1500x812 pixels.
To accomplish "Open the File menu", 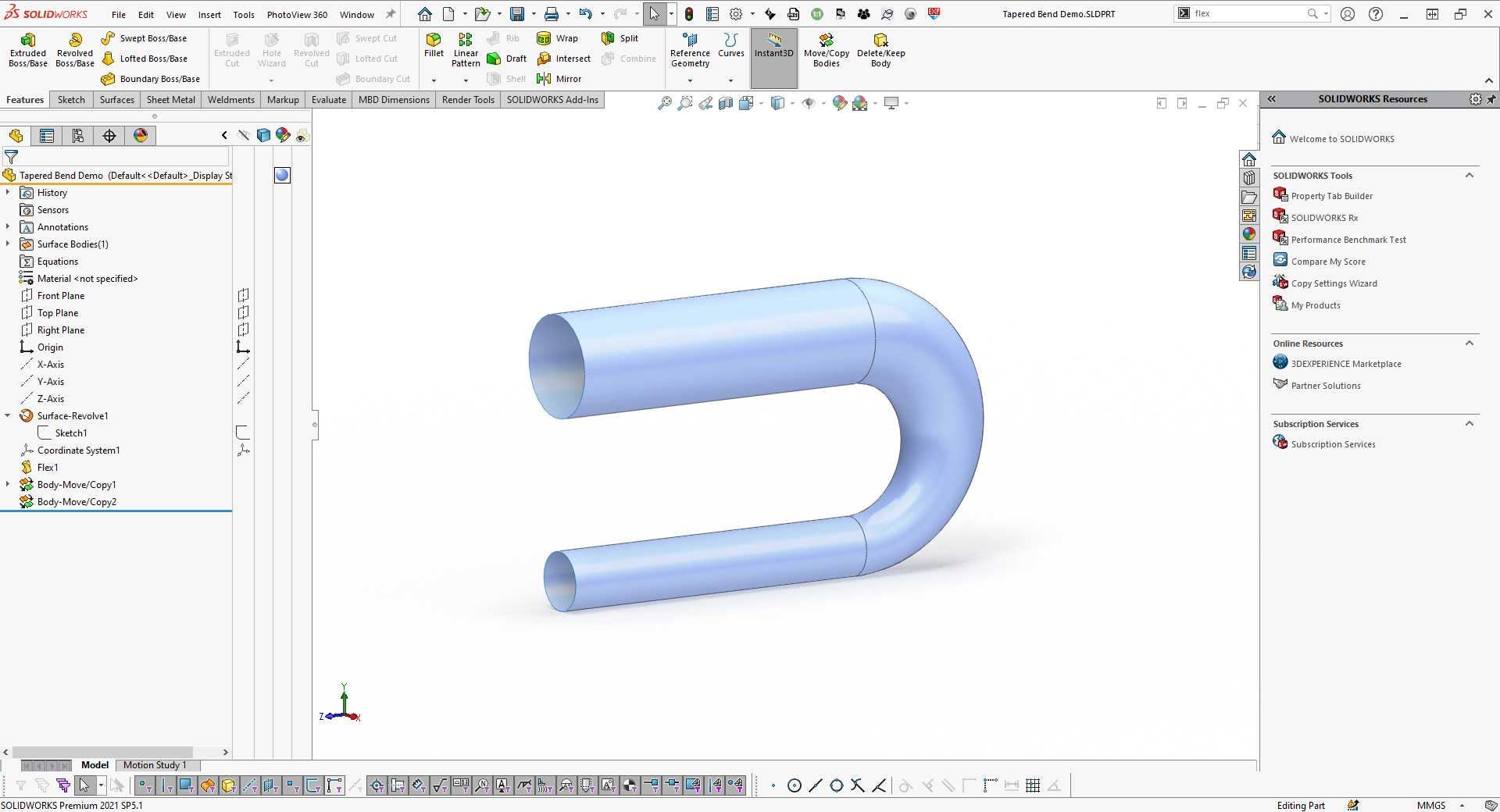I will (x=119, y=15).
